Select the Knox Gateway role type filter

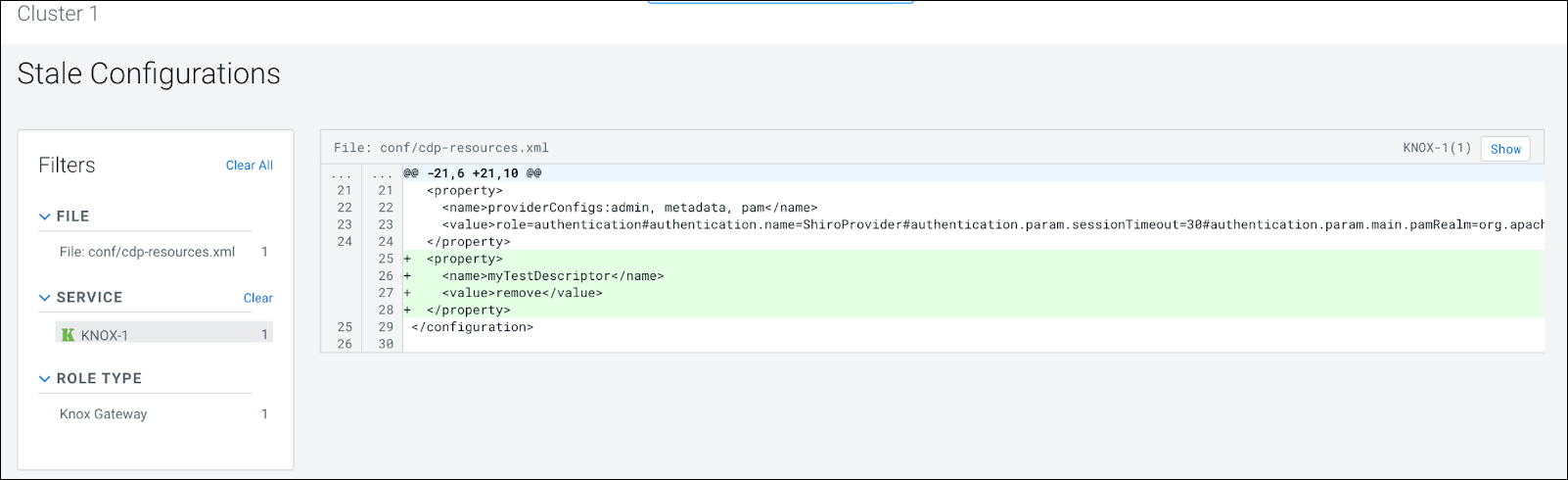point(103,414)
